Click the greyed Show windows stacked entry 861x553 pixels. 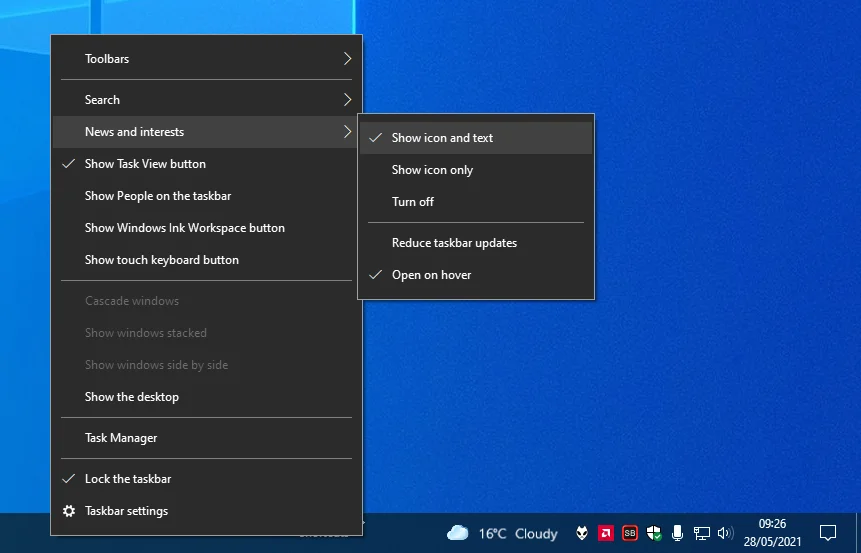(206, 333)
